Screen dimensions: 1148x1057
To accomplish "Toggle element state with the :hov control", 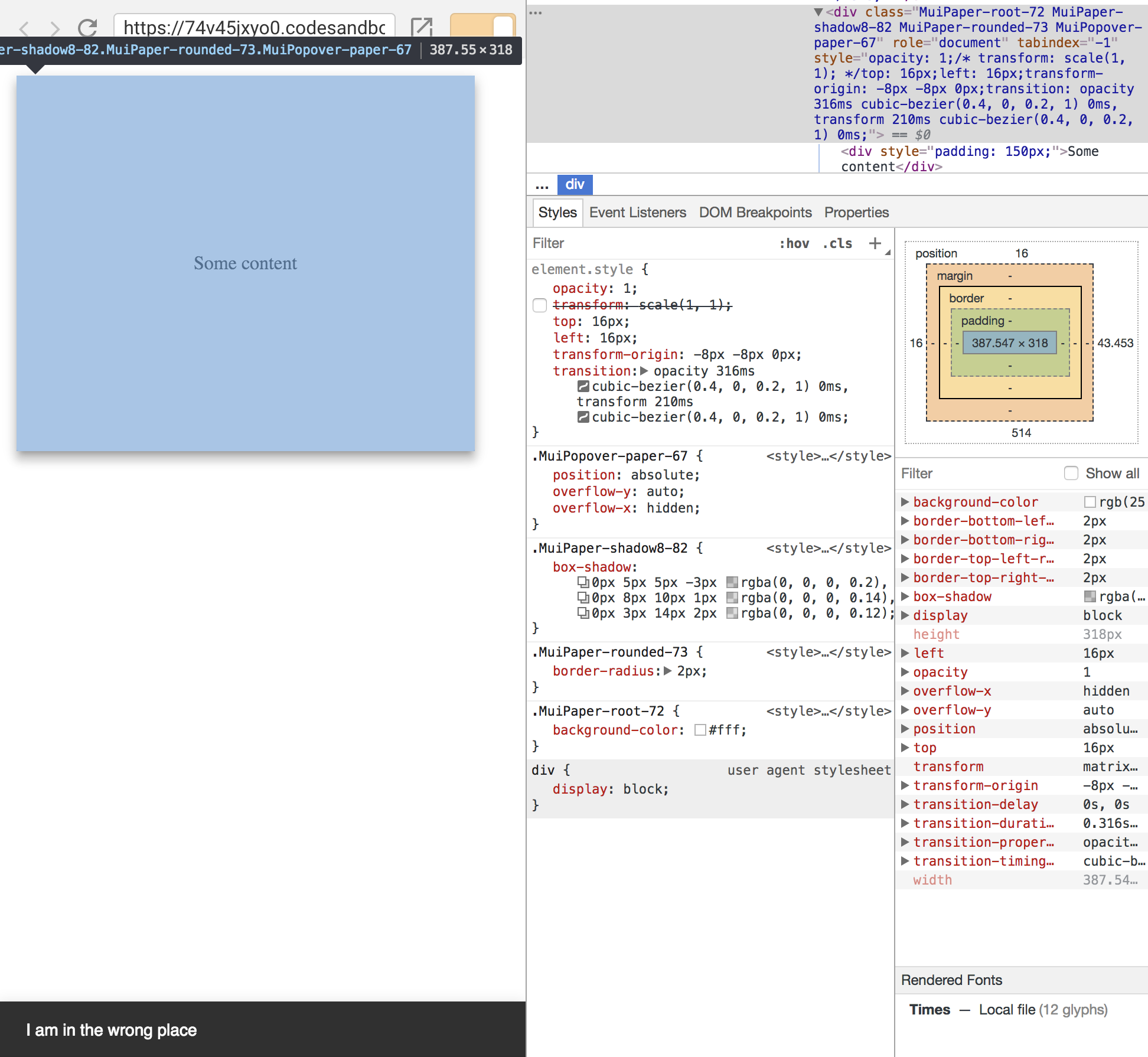I will 794,243.
